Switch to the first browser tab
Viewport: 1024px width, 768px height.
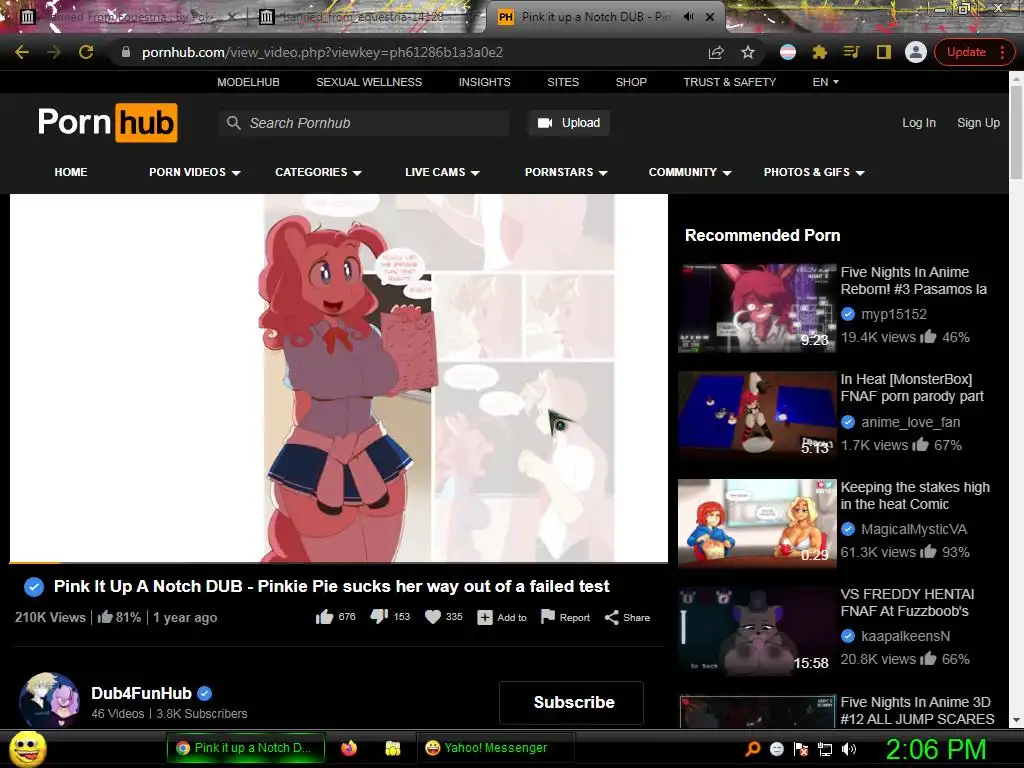point(127,18)
